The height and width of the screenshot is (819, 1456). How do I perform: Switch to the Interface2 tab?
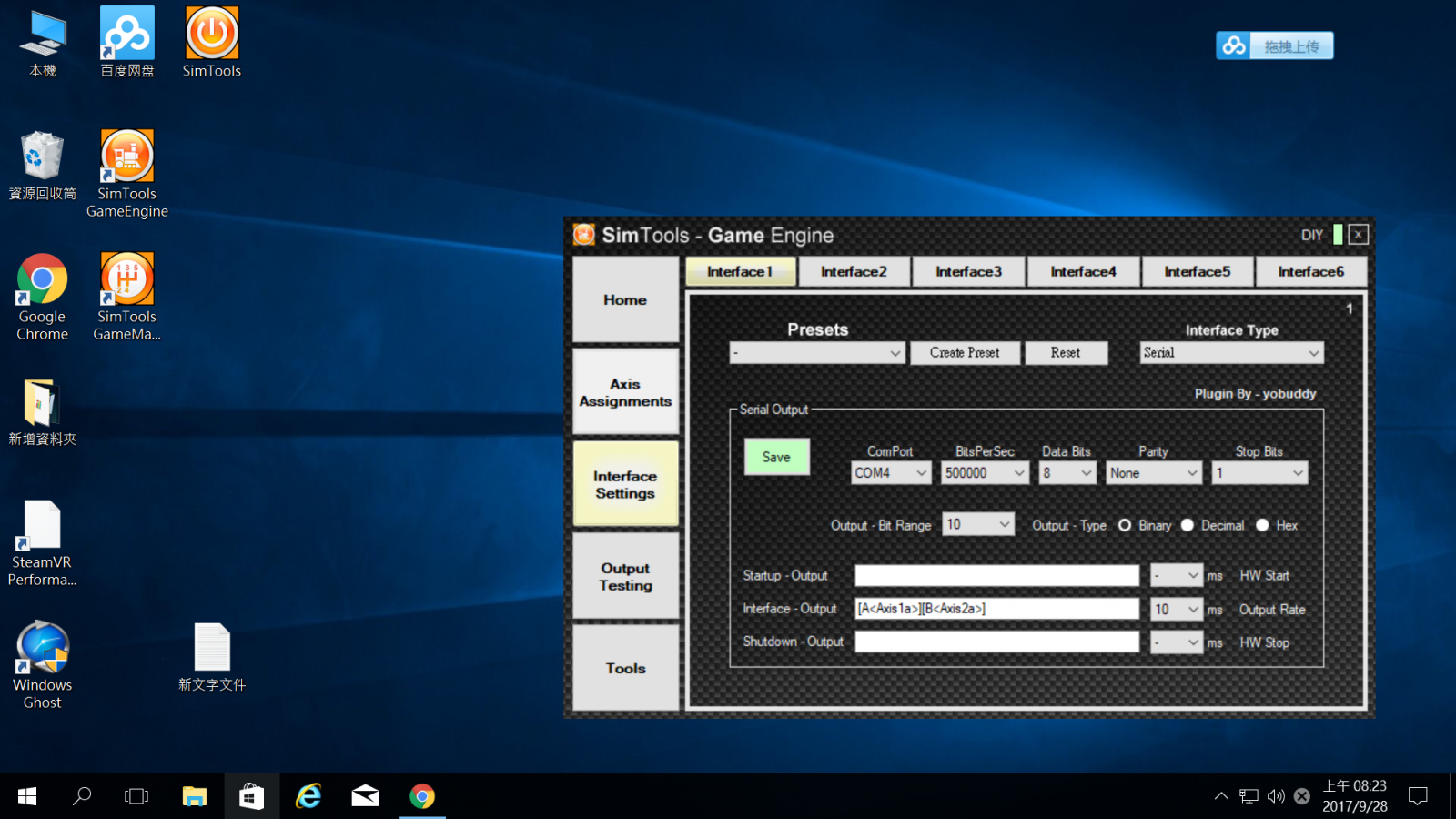[854, 271]
